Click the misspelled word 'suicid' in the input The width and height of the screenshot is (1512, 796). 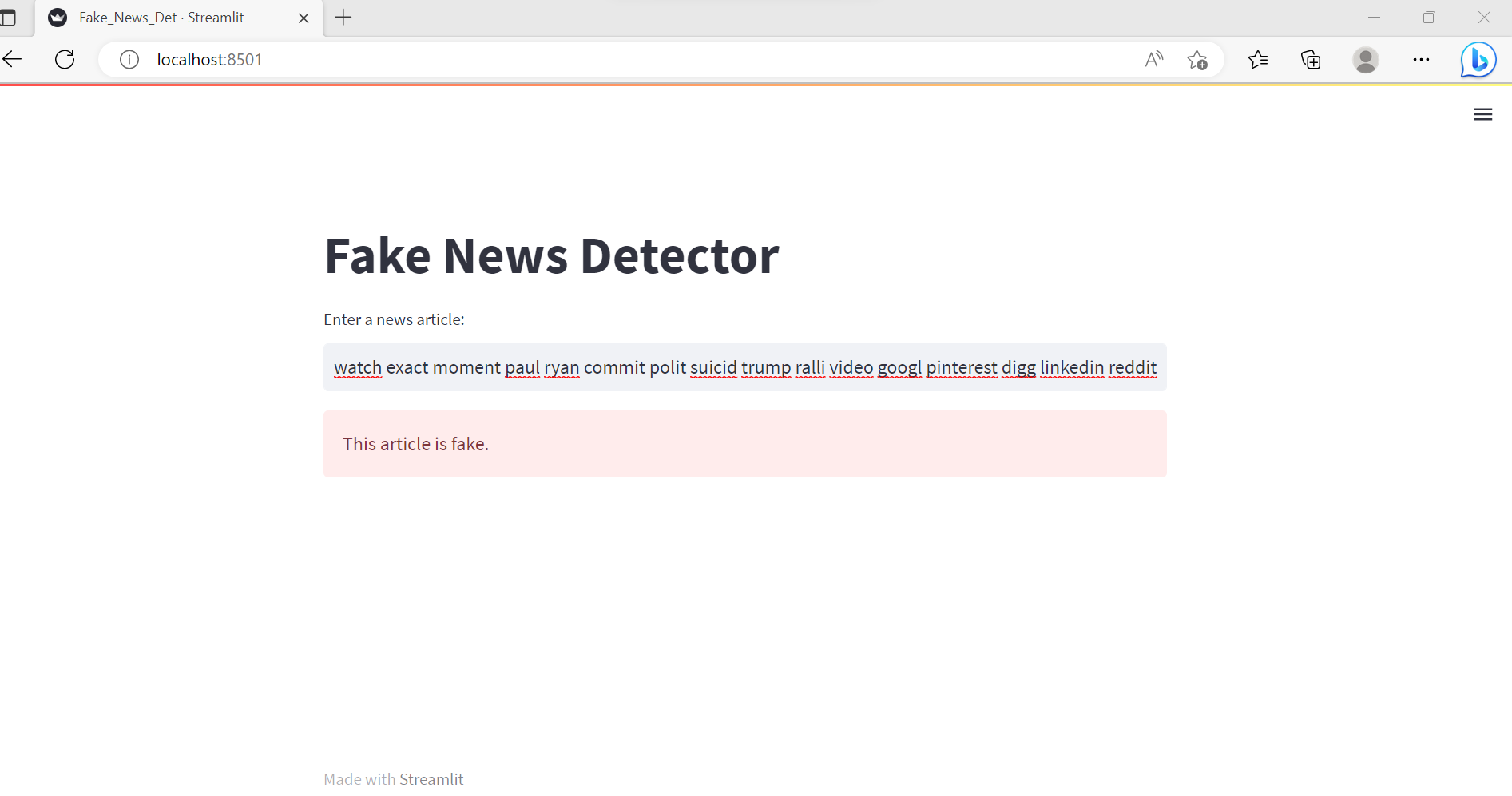coord(714,367)
